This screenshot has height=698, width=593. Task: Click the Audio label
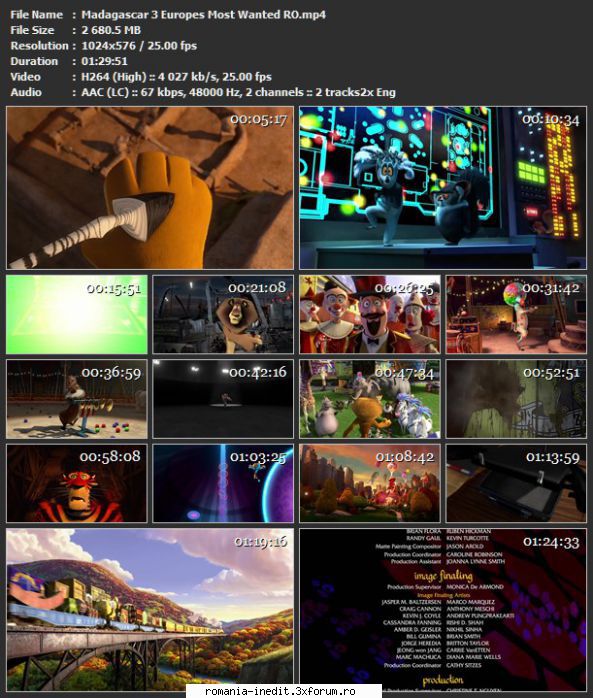tap(26, 92)
